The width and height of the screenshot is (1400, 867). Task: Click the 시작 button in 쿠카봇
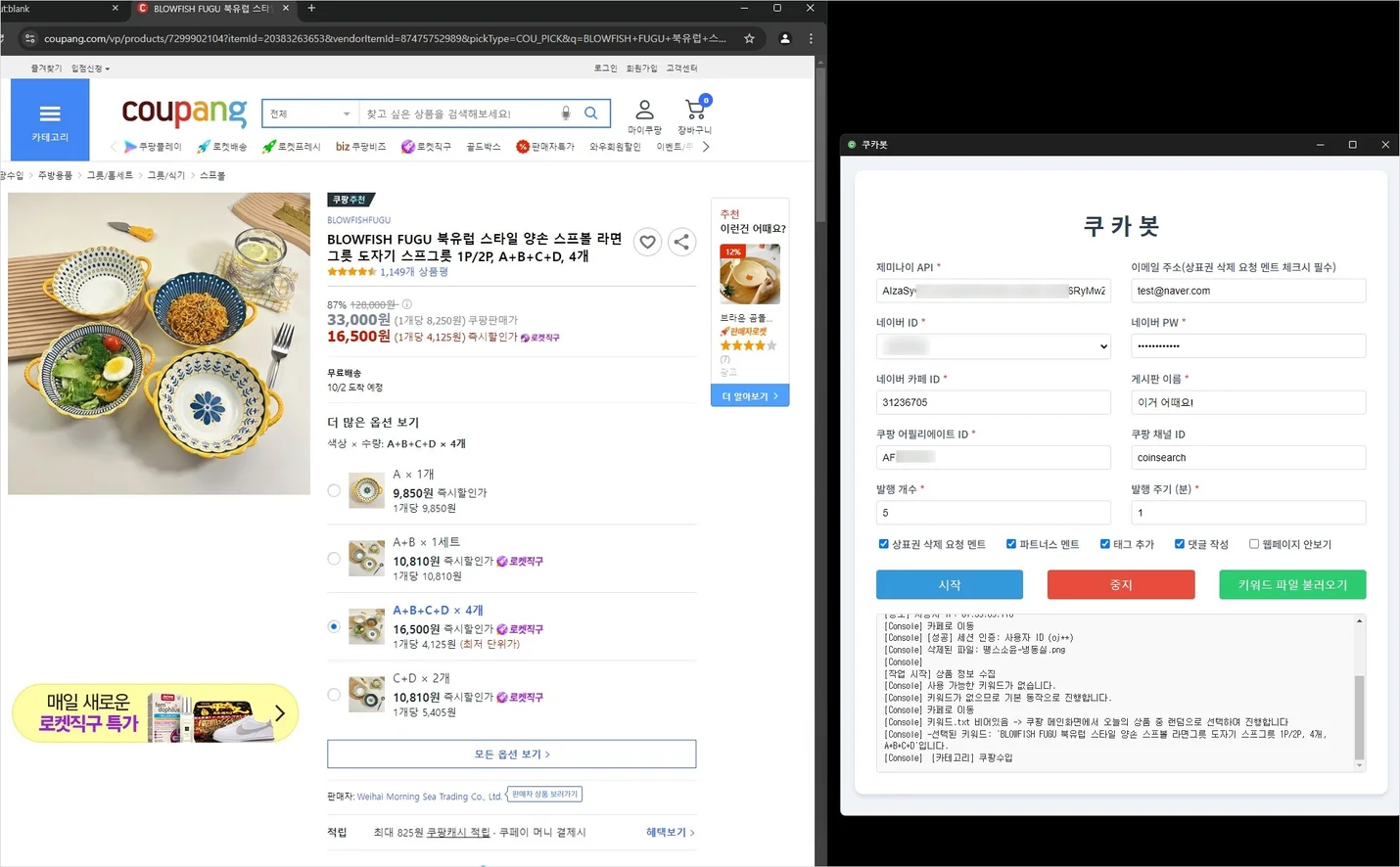pos(950,584)
